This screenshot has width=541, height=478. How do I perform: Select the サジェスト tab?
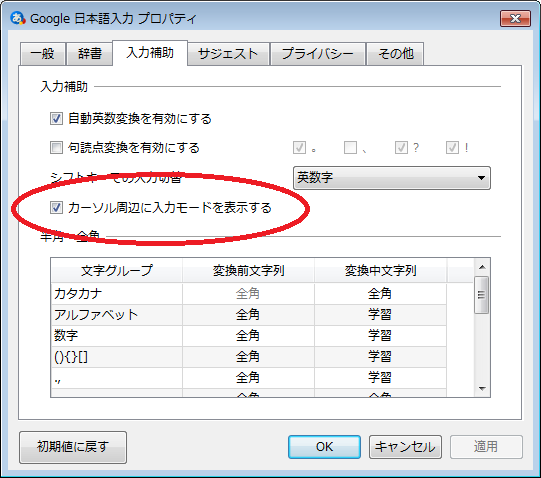pyautogui.click(x=228, y=54)
